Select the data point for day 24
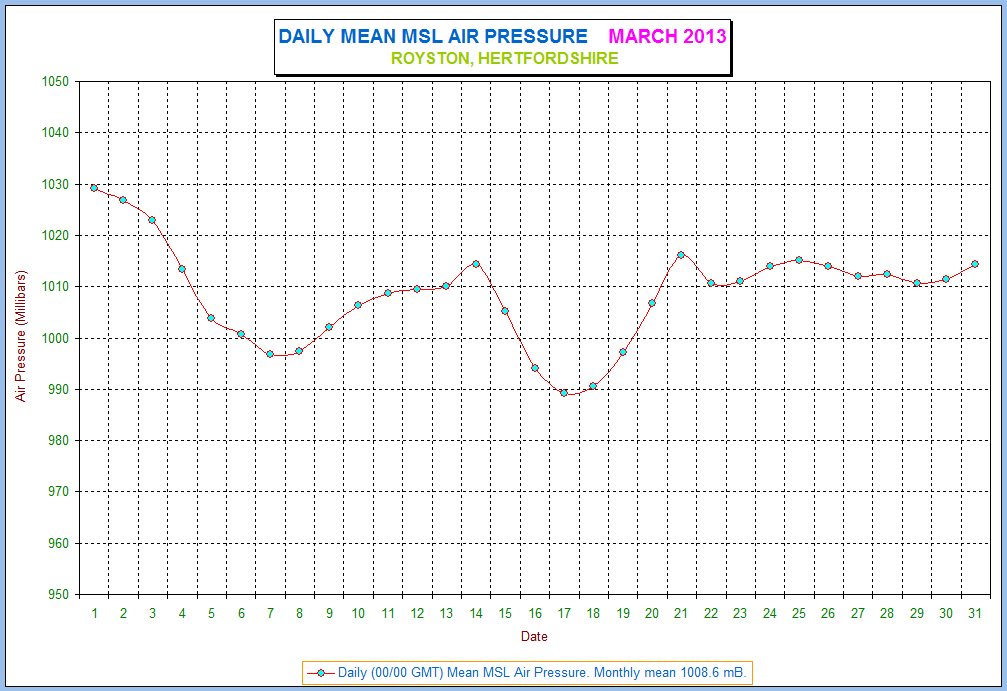This screenshot has width=1007, height=691. point(769,266)
